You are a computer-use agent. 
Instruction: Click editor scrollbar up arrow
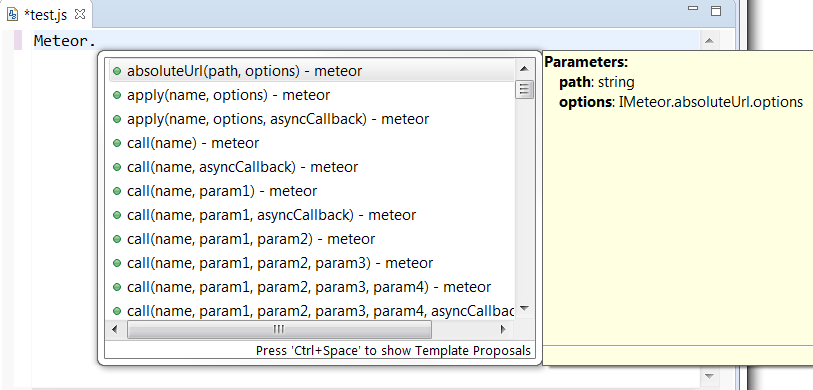click(x=709, y=40)
